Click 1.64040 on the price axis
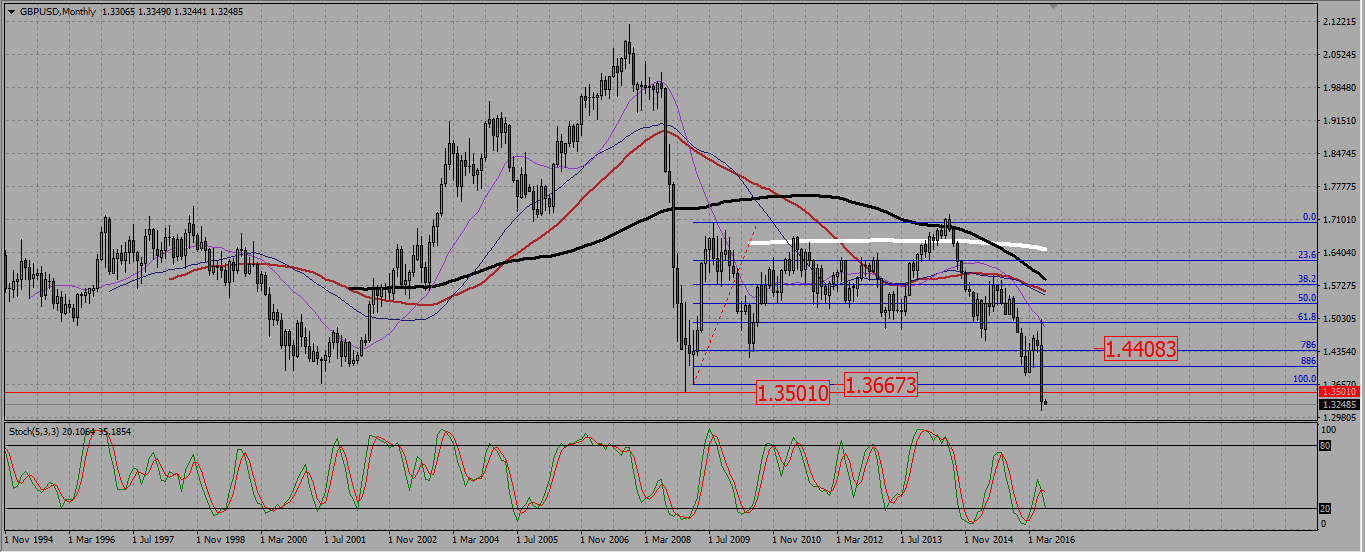The image size is (1365, 552). click(1342, 253)
